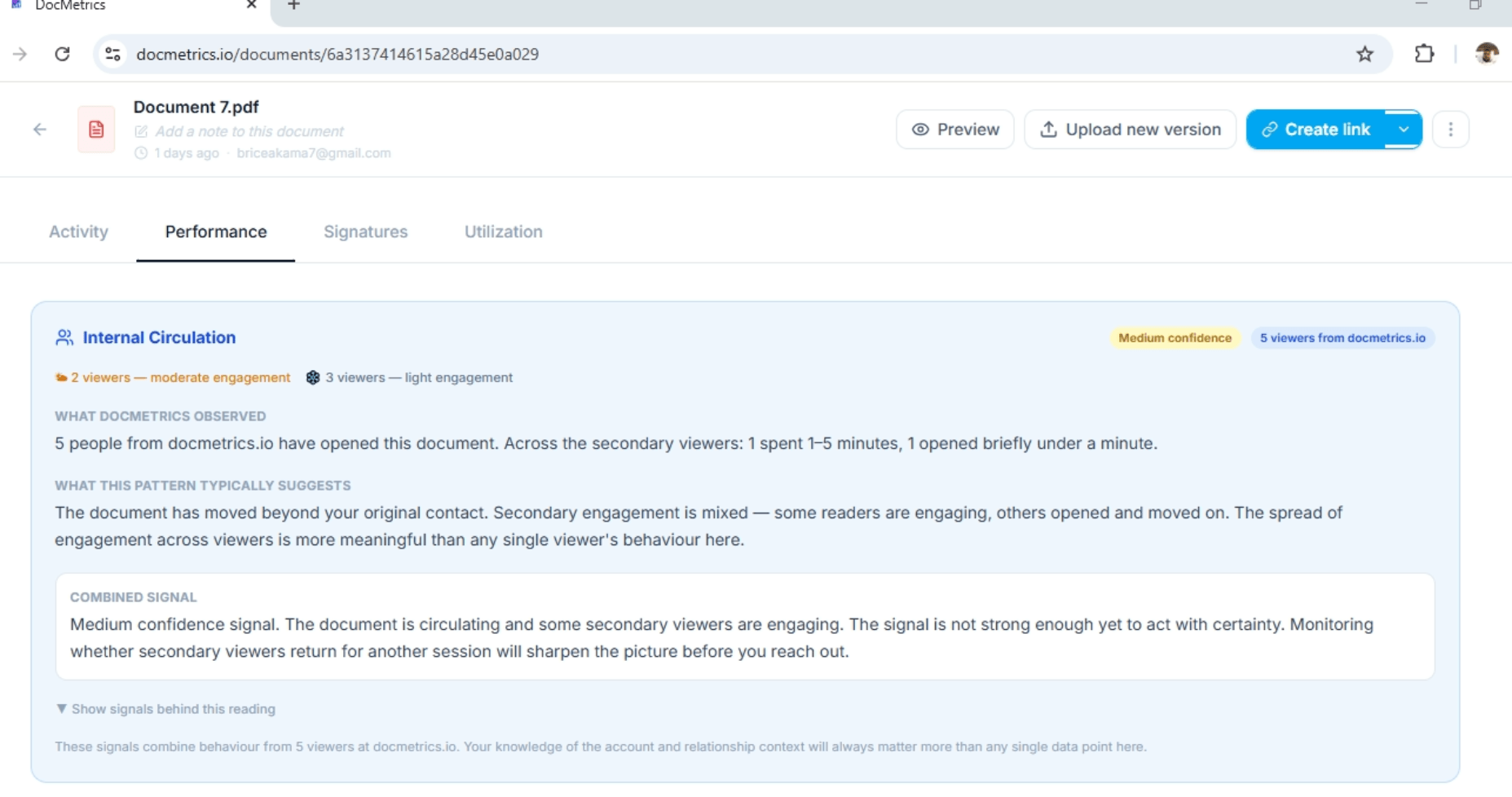Open the browser extensions puzzle icon
Image resolution: width=1512 pixels, height=797 pixels.
tap(1424, 54)
